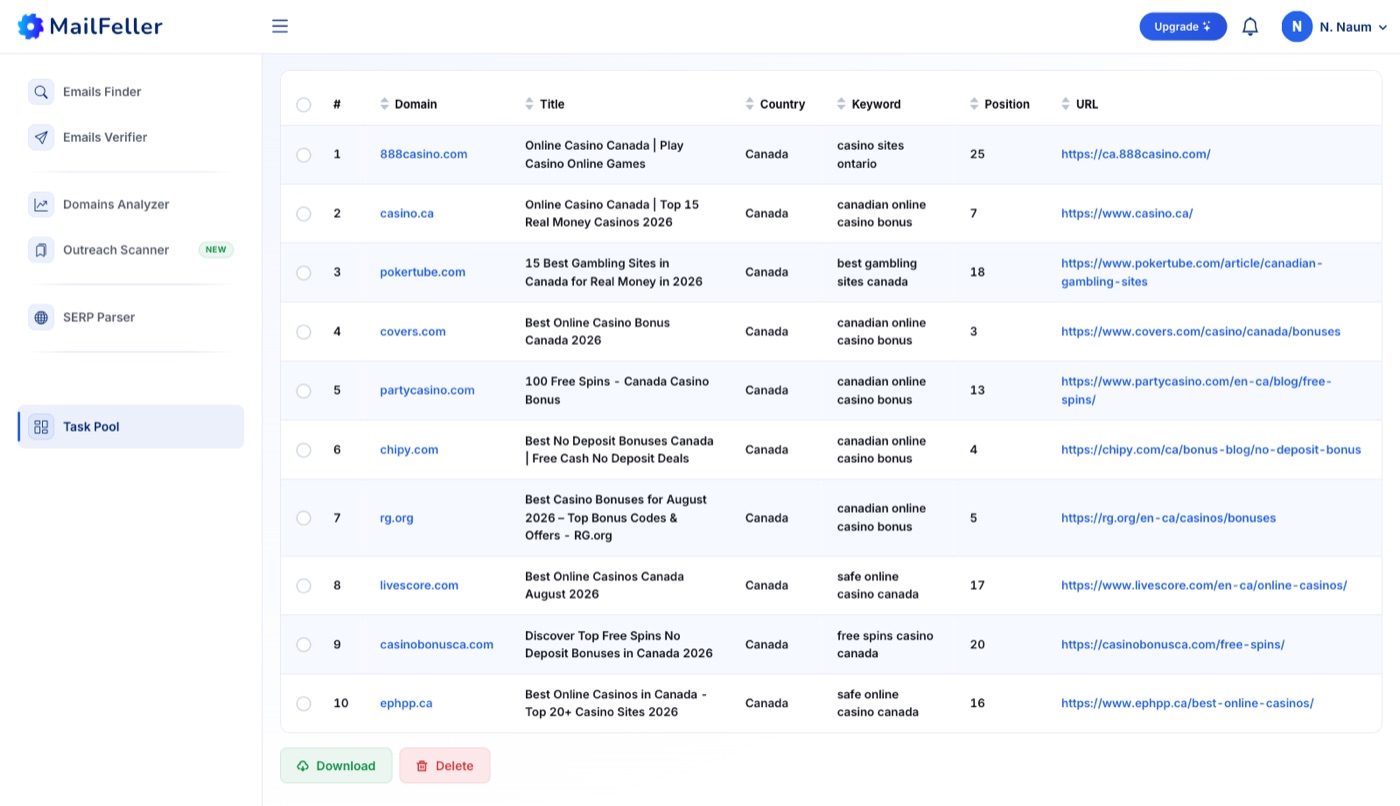Click the title "Best Online Casino Bonus Canada 2026"
Screen dimensions: 1400x806
(x=598, y=332)
